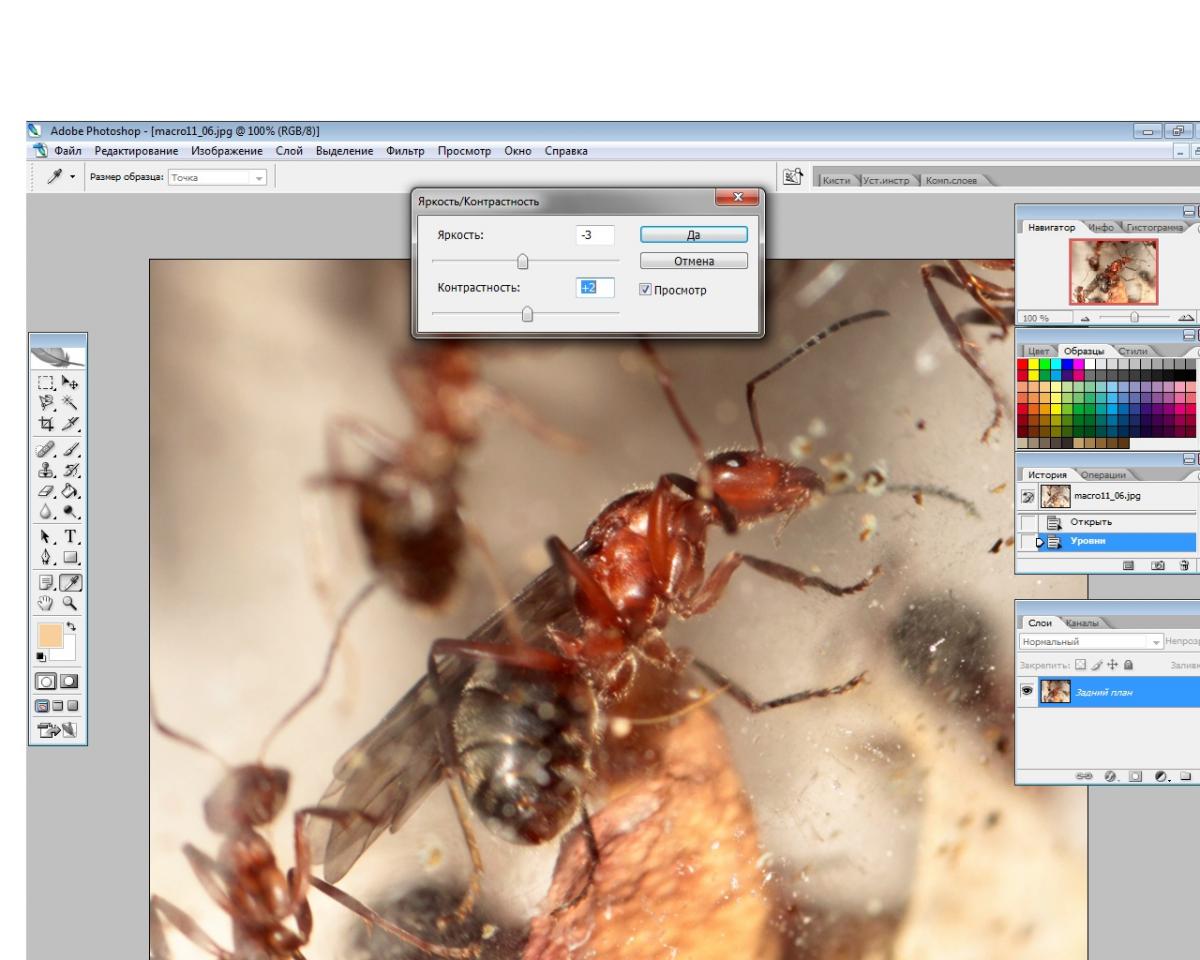The width and height of the screenshot is (1200, 960).
Task: Click Яркость slider handle
Action: tap(522, 262)
